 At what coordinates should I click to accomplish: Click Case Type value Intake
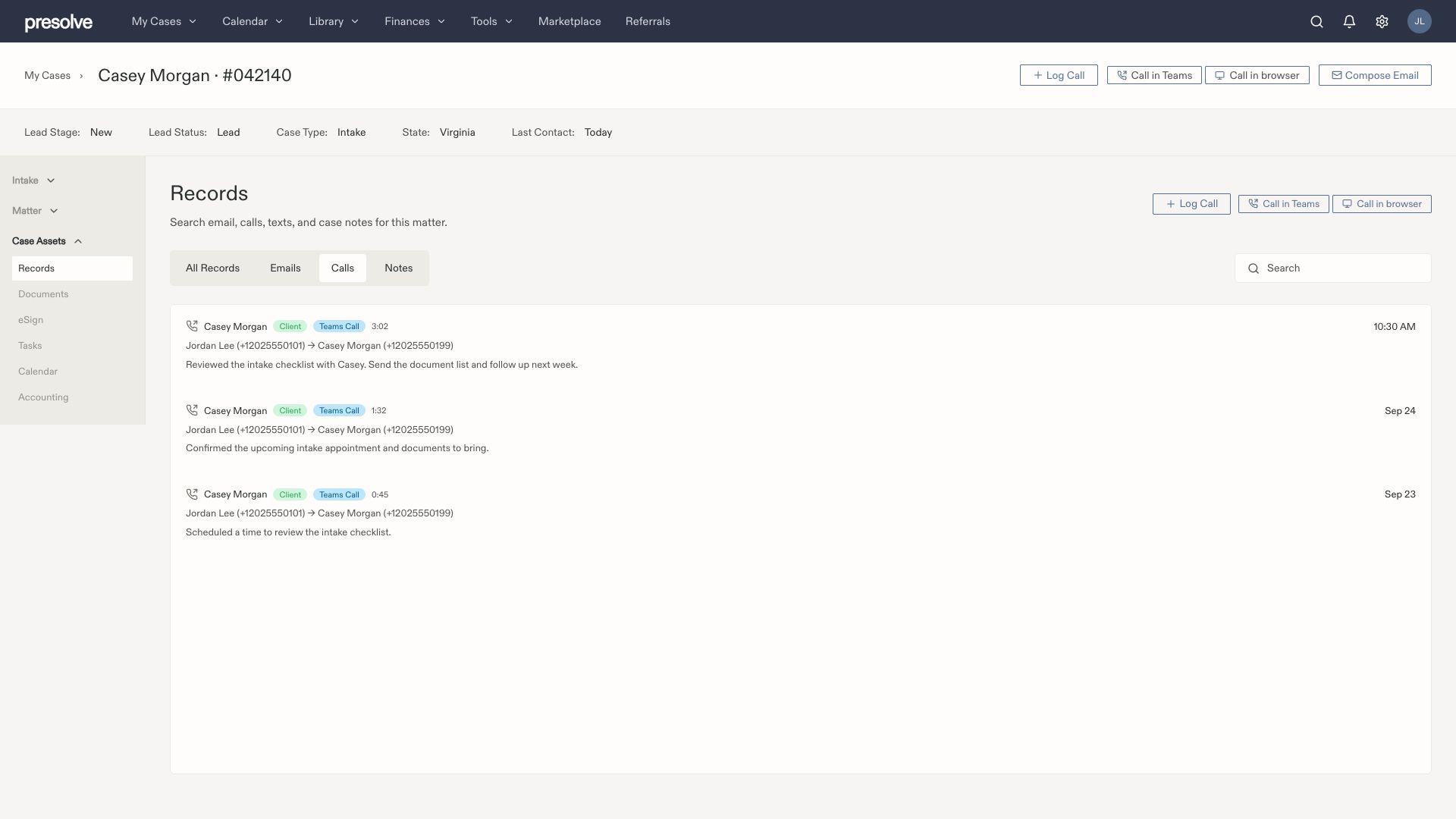(x=352, y=133)
